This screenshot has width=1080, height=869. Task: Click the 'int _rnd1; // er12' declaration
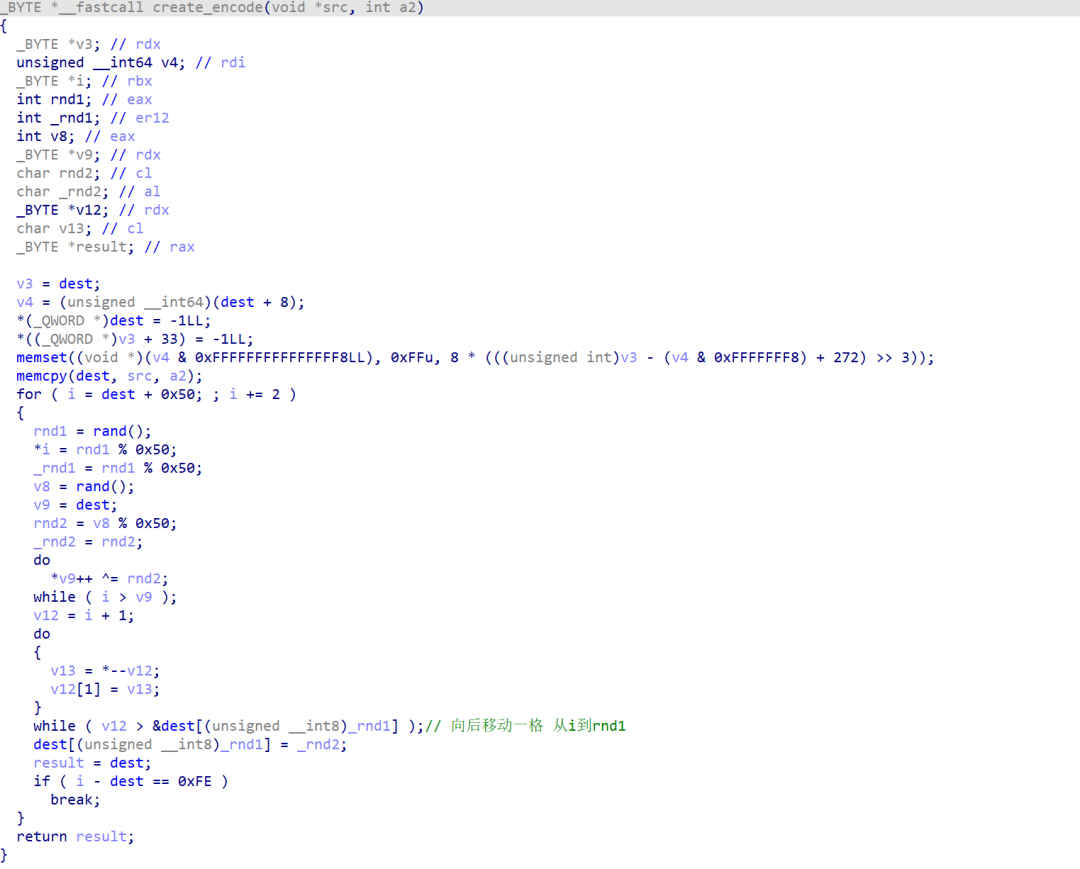92,118
